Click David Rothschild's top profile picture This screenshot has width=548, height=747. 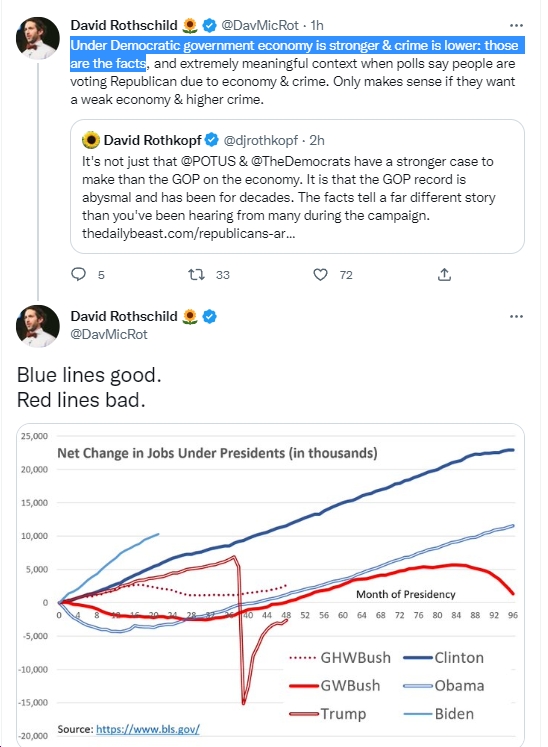click(38, 38)
